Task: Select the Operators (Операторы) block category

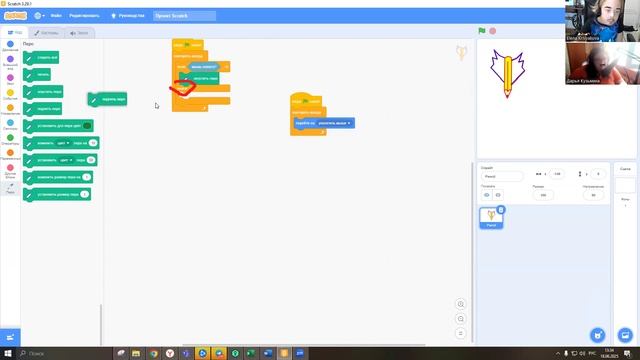Action: point(10,140)
